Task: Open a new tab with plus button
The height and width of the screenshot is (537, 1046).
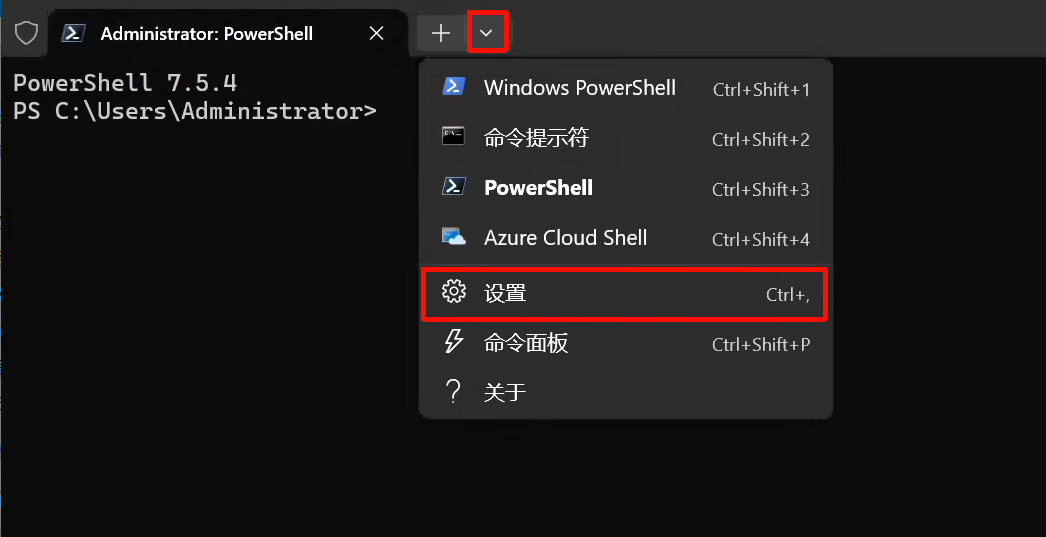Action: point(441,33)
